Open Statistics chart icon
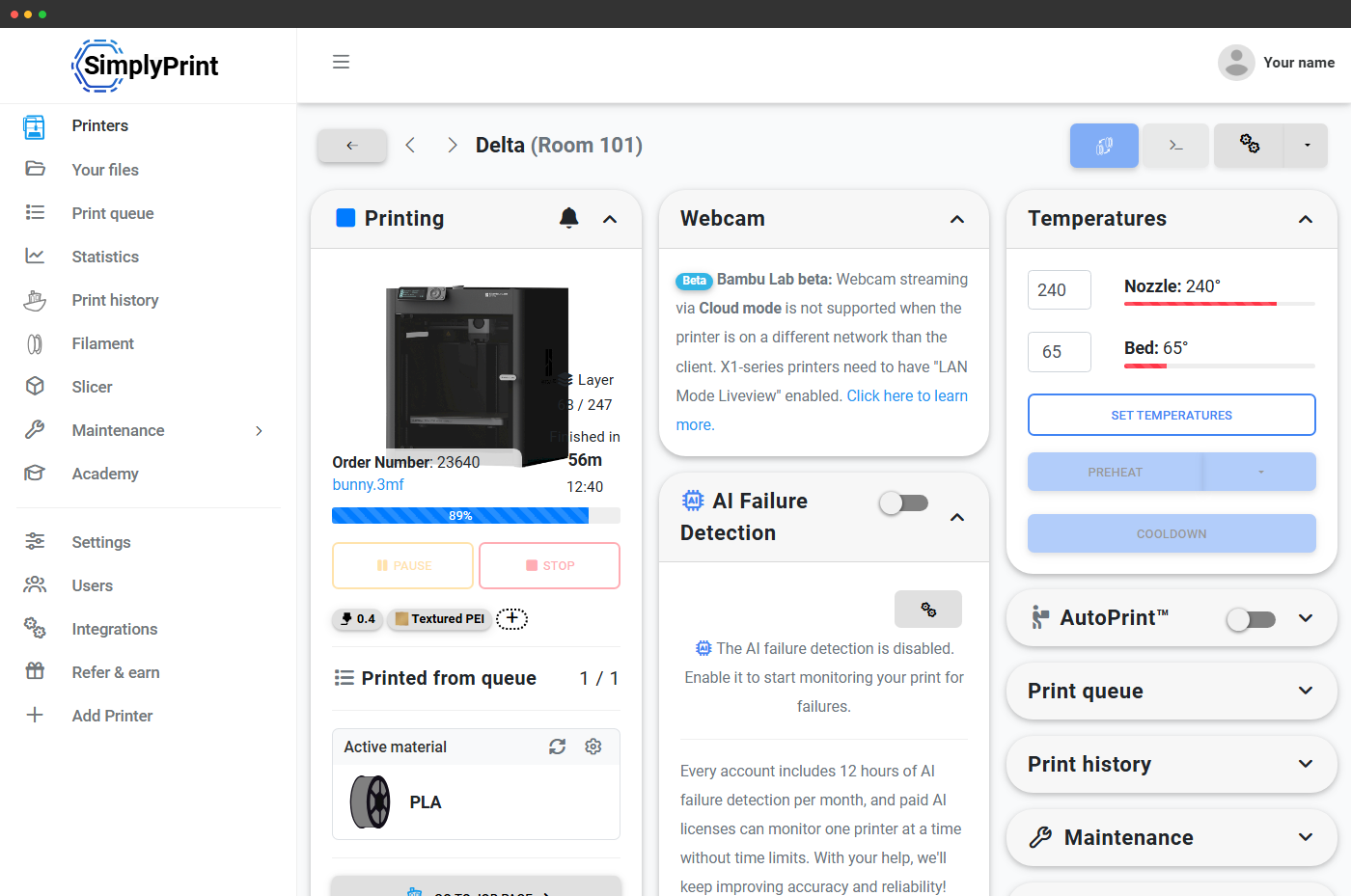Image resolution: width=1351 pixels, height=896 pixels. [x=35, y=256]
